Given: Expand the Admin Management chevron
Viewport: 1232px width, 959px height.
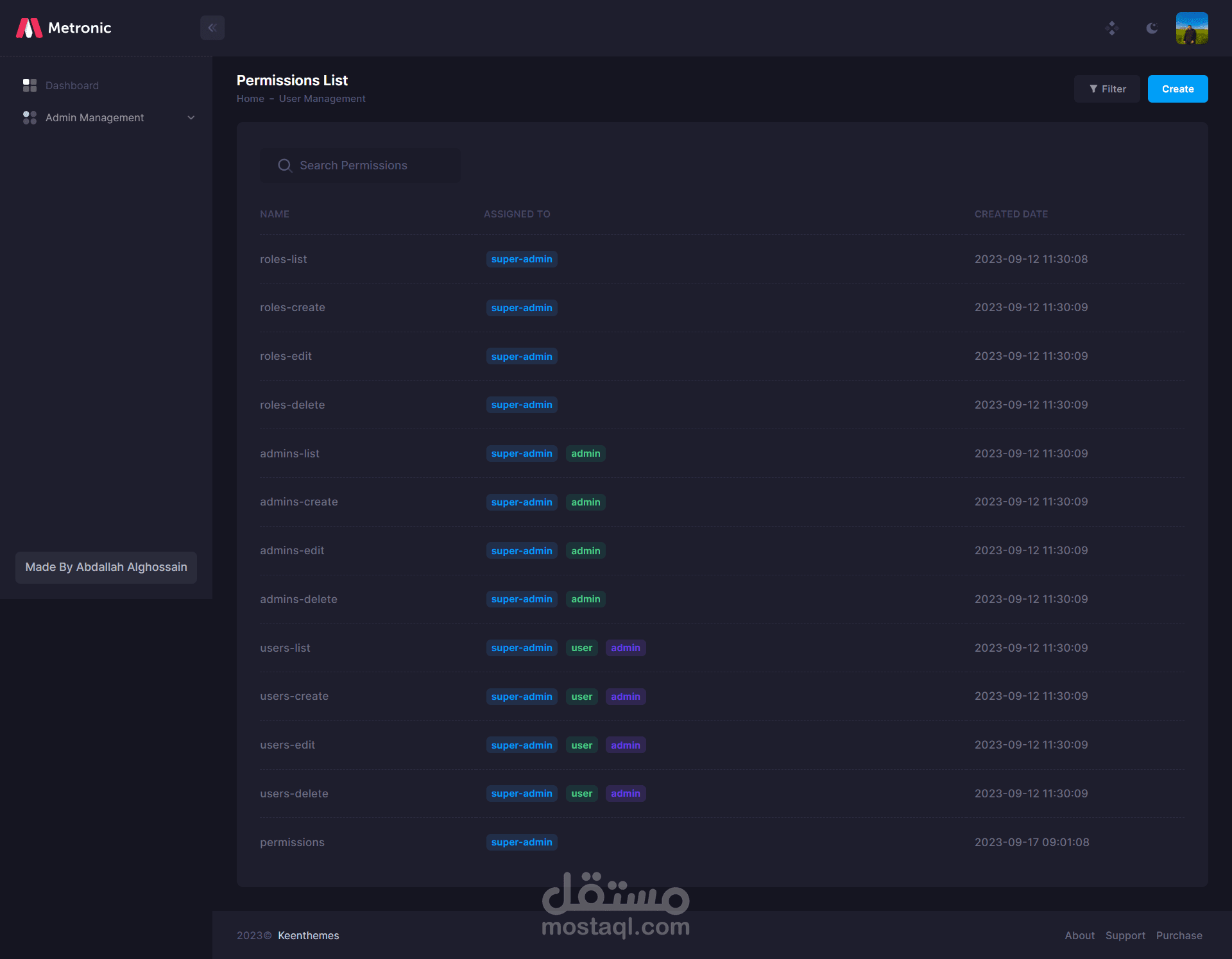Looking at the screenshot, I should (191, 117).
